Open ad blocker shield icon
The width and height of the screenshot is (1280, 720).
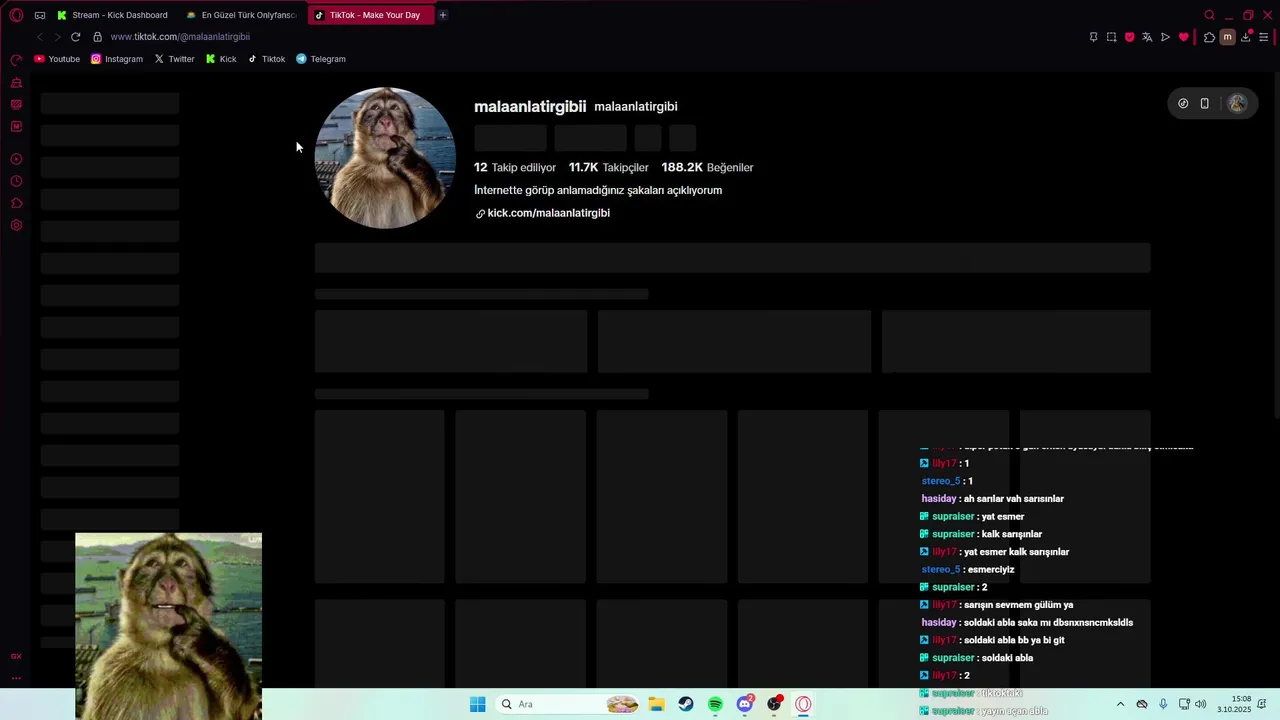1129,37
